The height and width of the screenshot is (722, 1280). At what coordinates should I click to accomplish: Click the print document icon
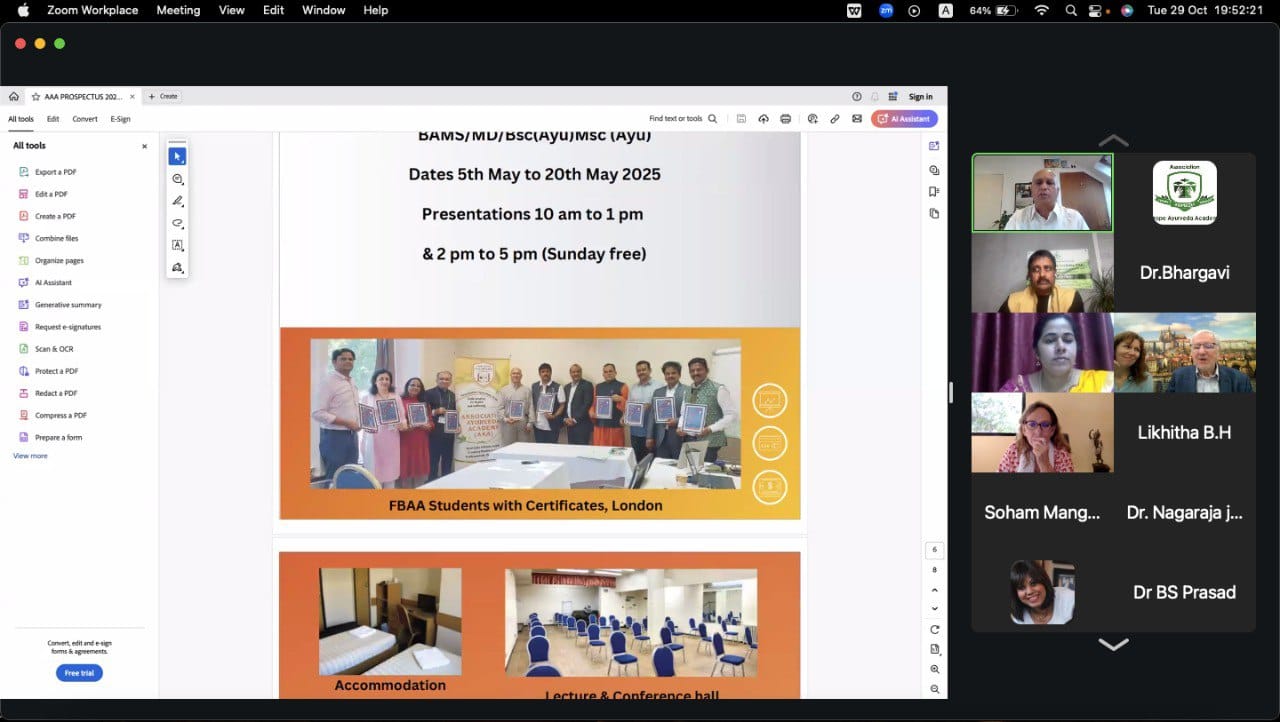786,119
